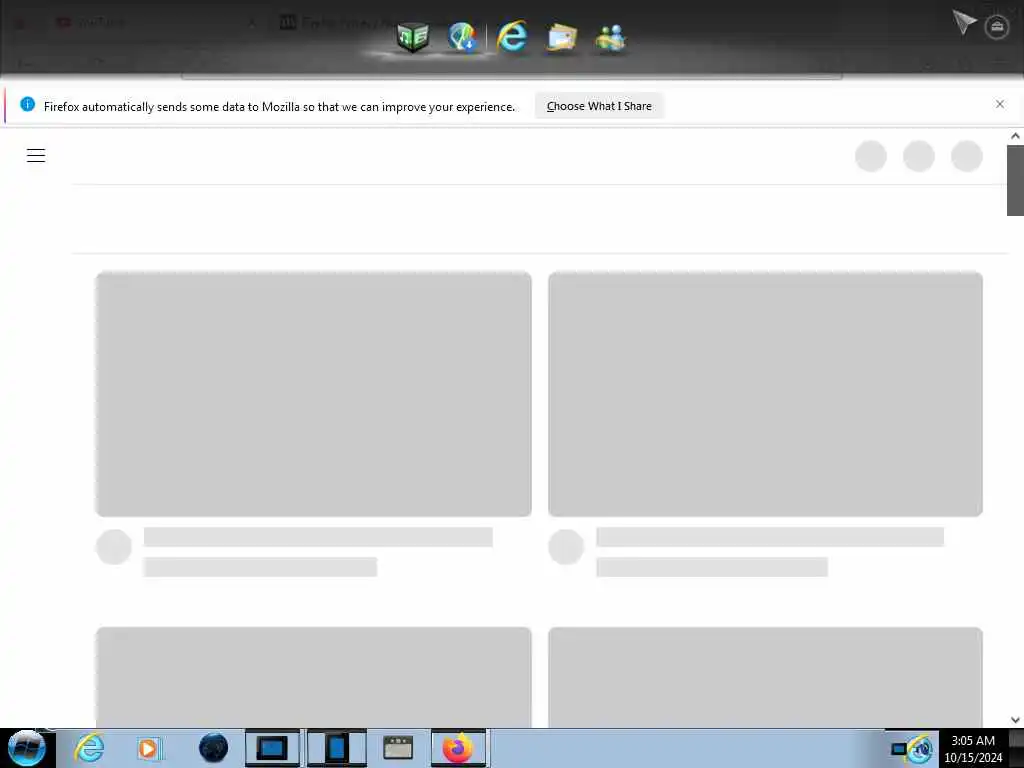Open the gray window app in the taskbar
This screenshot has height=768, width=1024.
[398, 748]
